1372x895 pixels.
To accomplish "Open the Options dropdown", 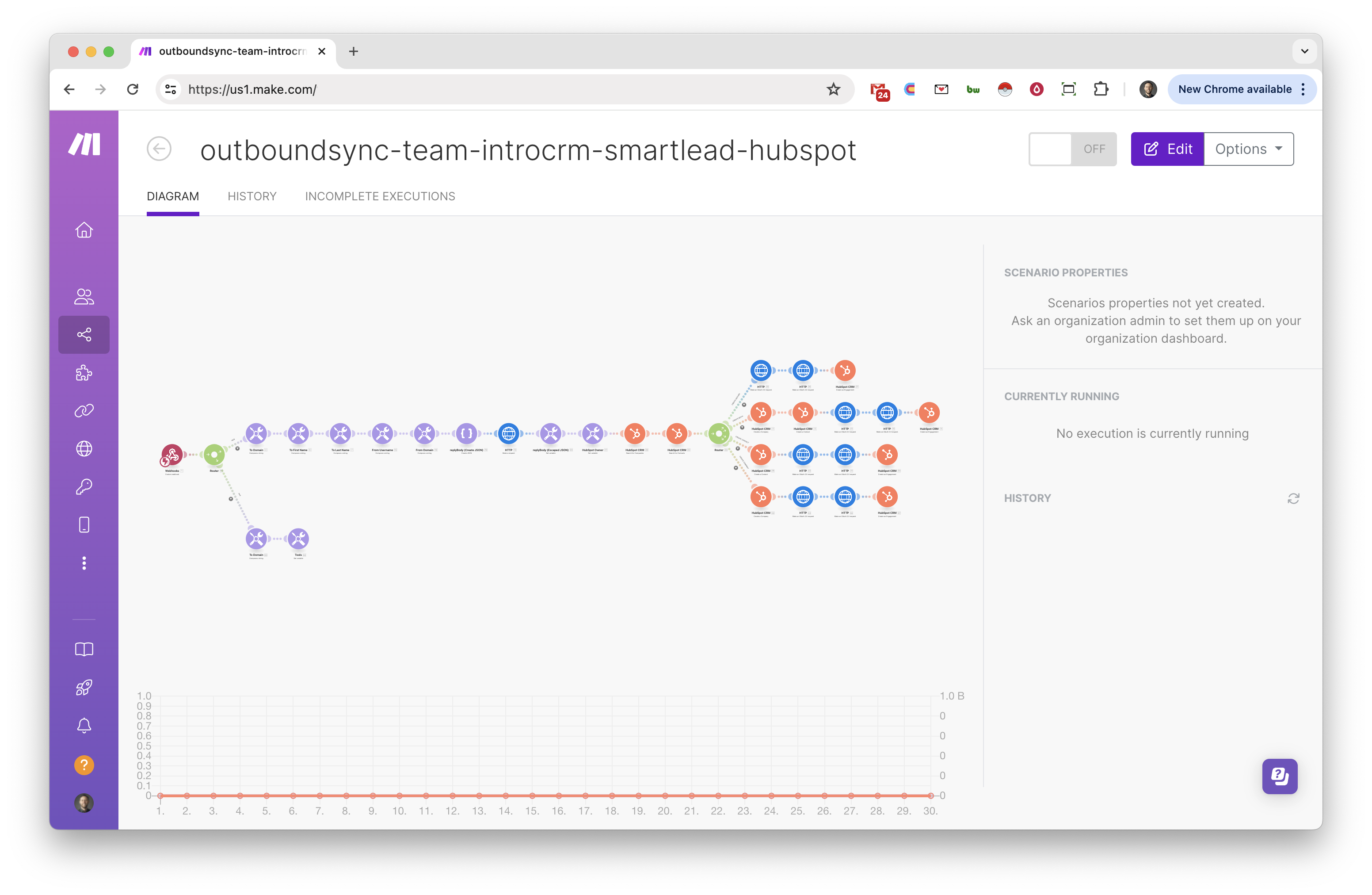I will click(1249, 149).
